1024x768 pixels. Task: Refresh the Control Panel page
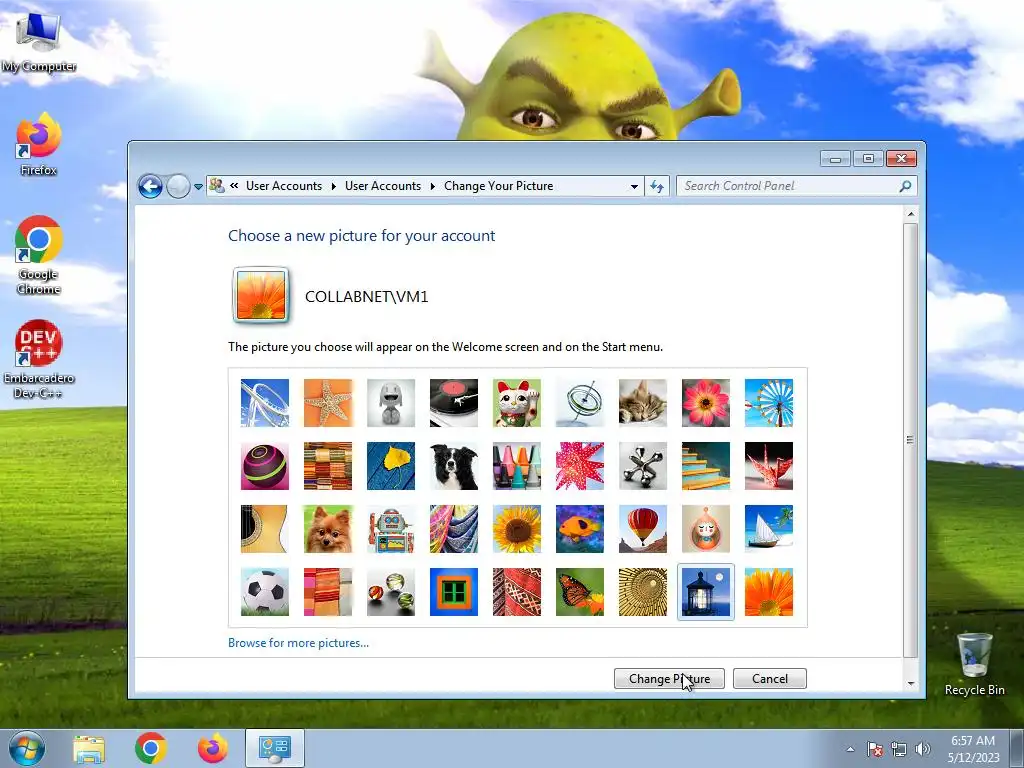tap(657, 187)
